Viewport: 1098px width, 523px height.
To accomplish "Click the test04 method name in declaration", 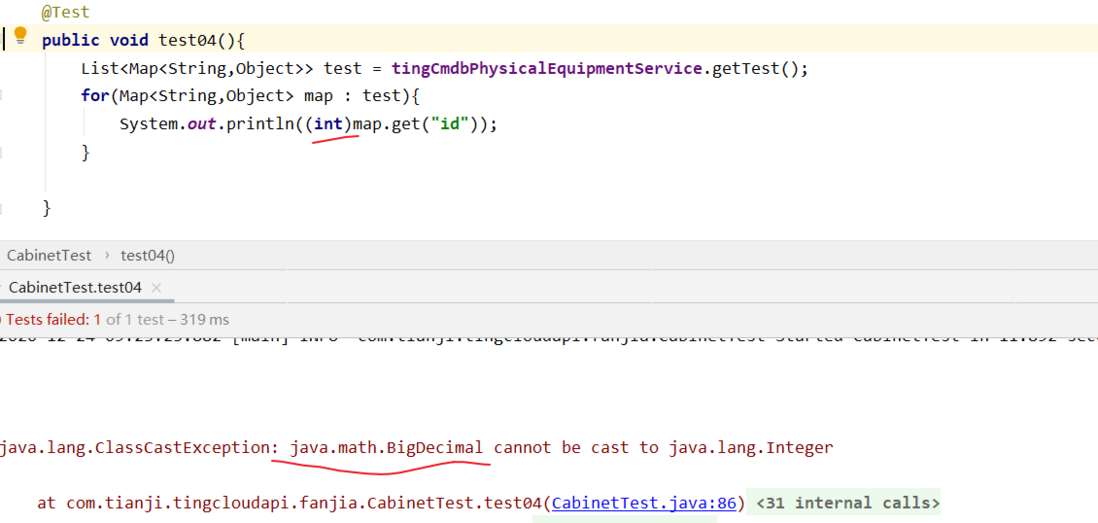I will pyautogui.click(x=188, y=40).
